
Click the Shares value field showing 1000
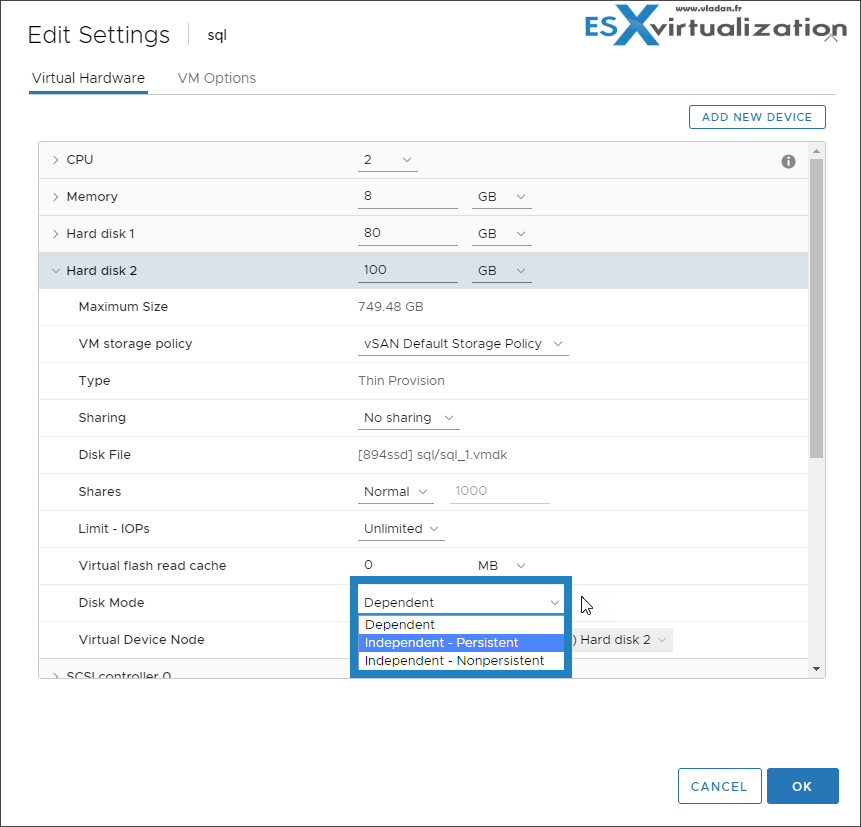[x=500, y=491]
